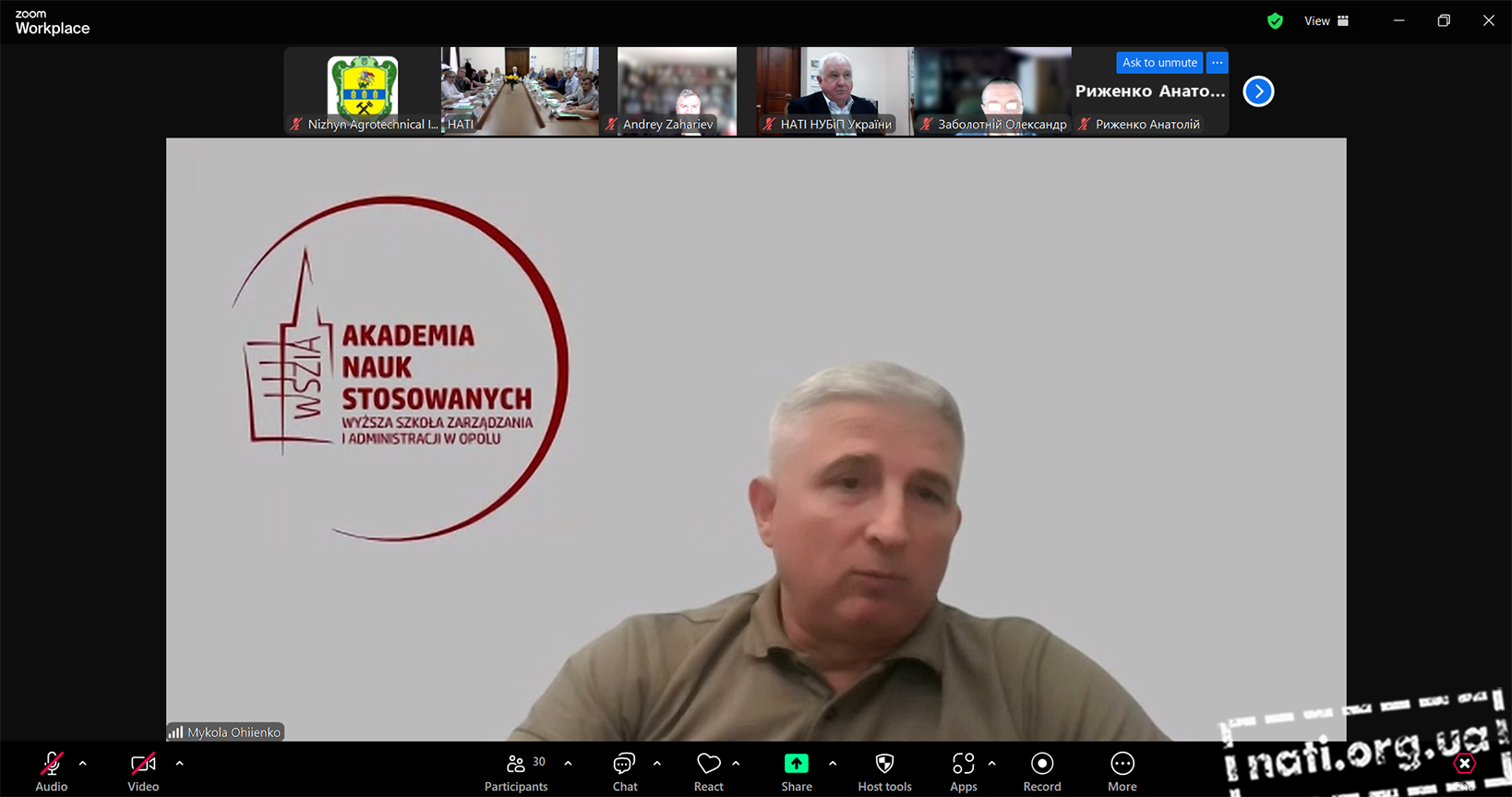Restore down the Zoom window

point(1444,20)
